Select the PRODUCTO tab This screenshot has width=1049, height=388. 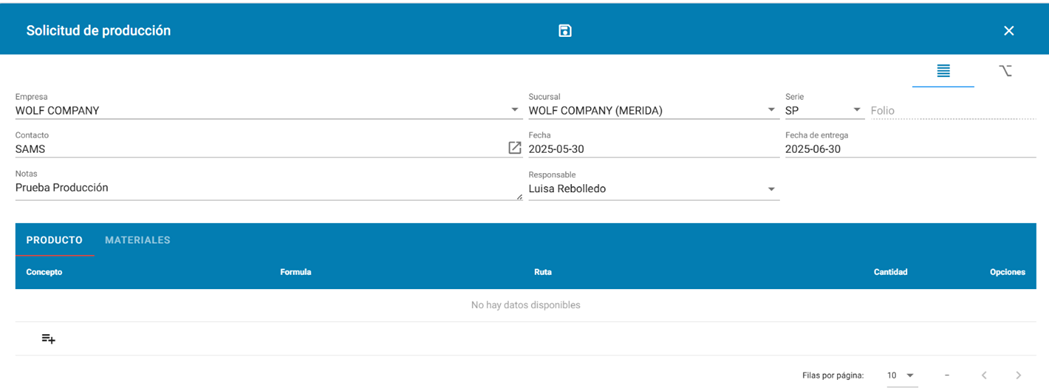coord(54,240)
